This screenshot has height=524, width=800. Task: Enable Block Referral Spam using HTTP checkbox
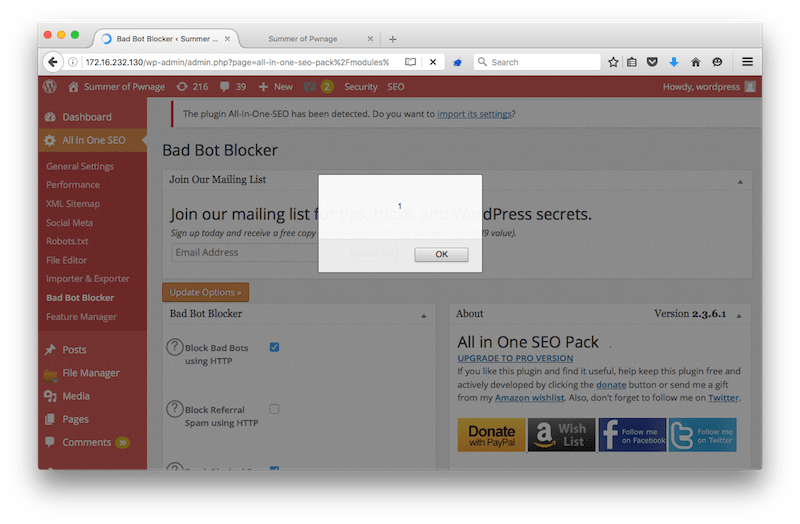point(274,409)
